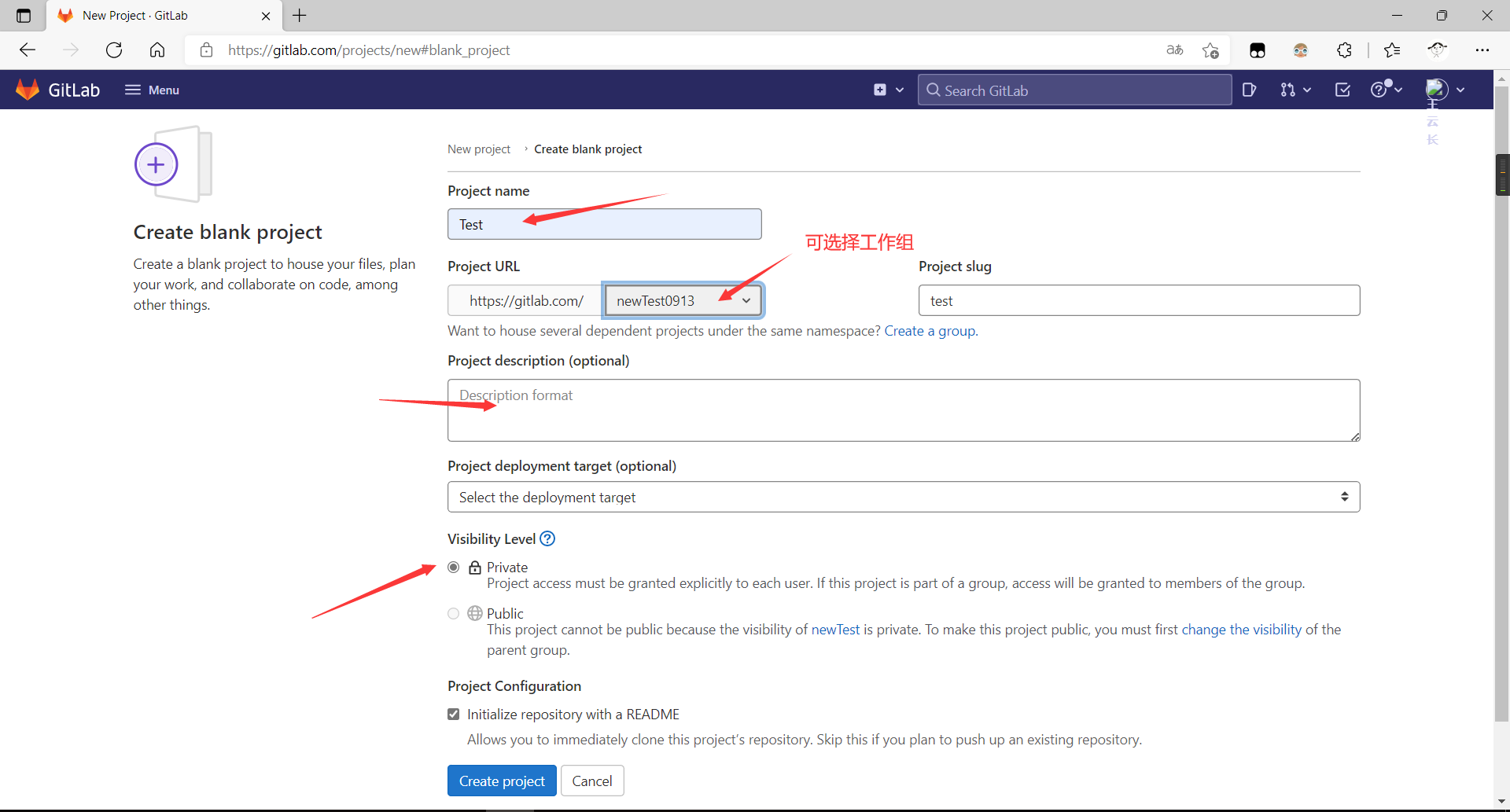Open the issues icon in the navbar
1510x812 pixels.
[x=1249, y=90]
